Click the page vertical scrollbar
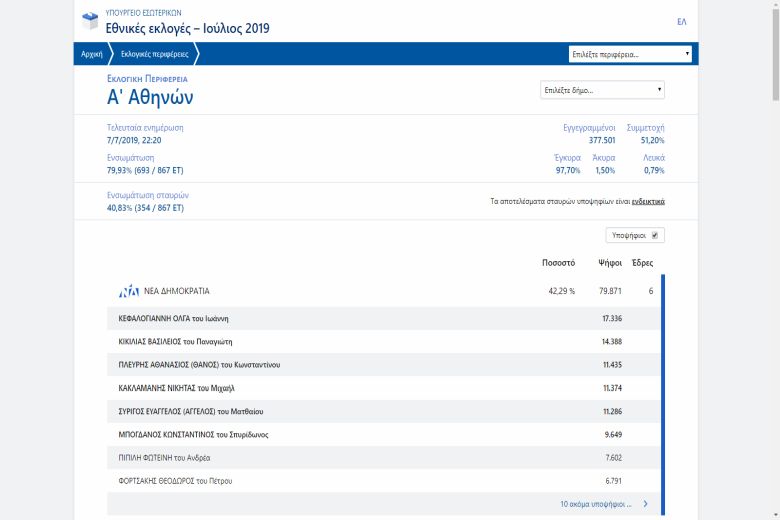 774,260
